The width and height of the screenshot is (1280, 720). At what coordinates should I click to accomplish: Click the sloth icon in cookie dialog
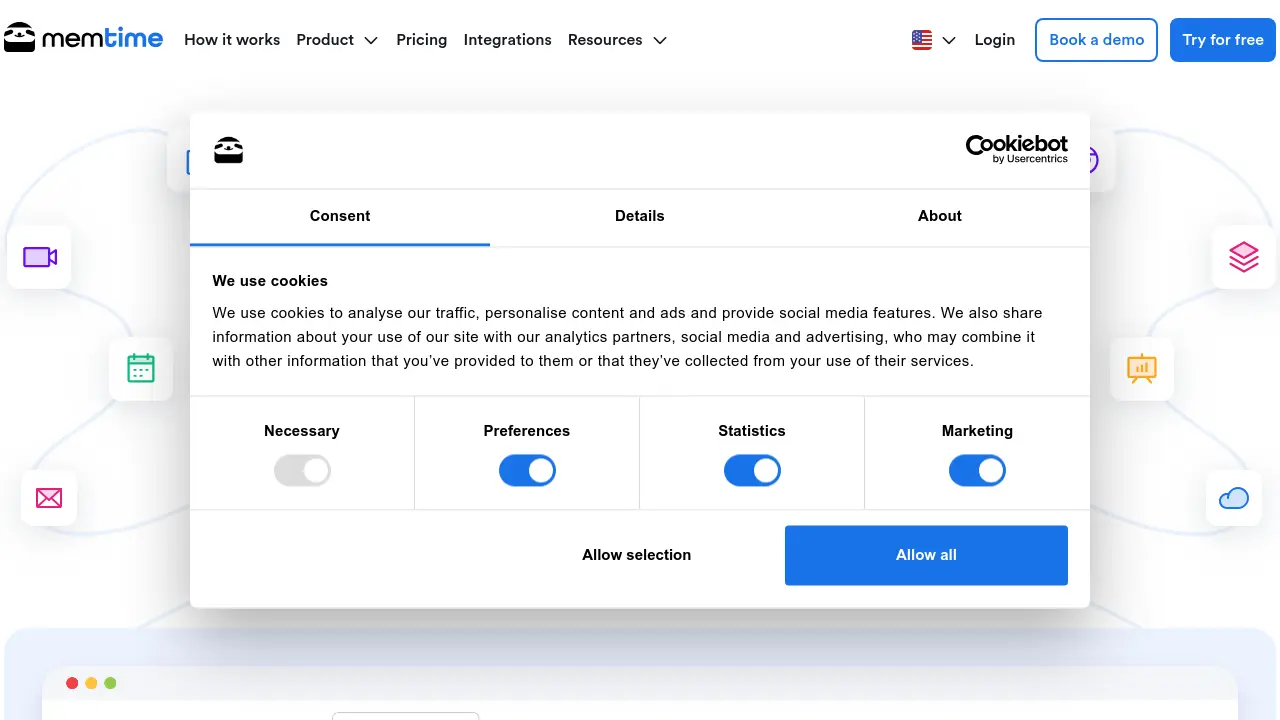pos(229,150)
